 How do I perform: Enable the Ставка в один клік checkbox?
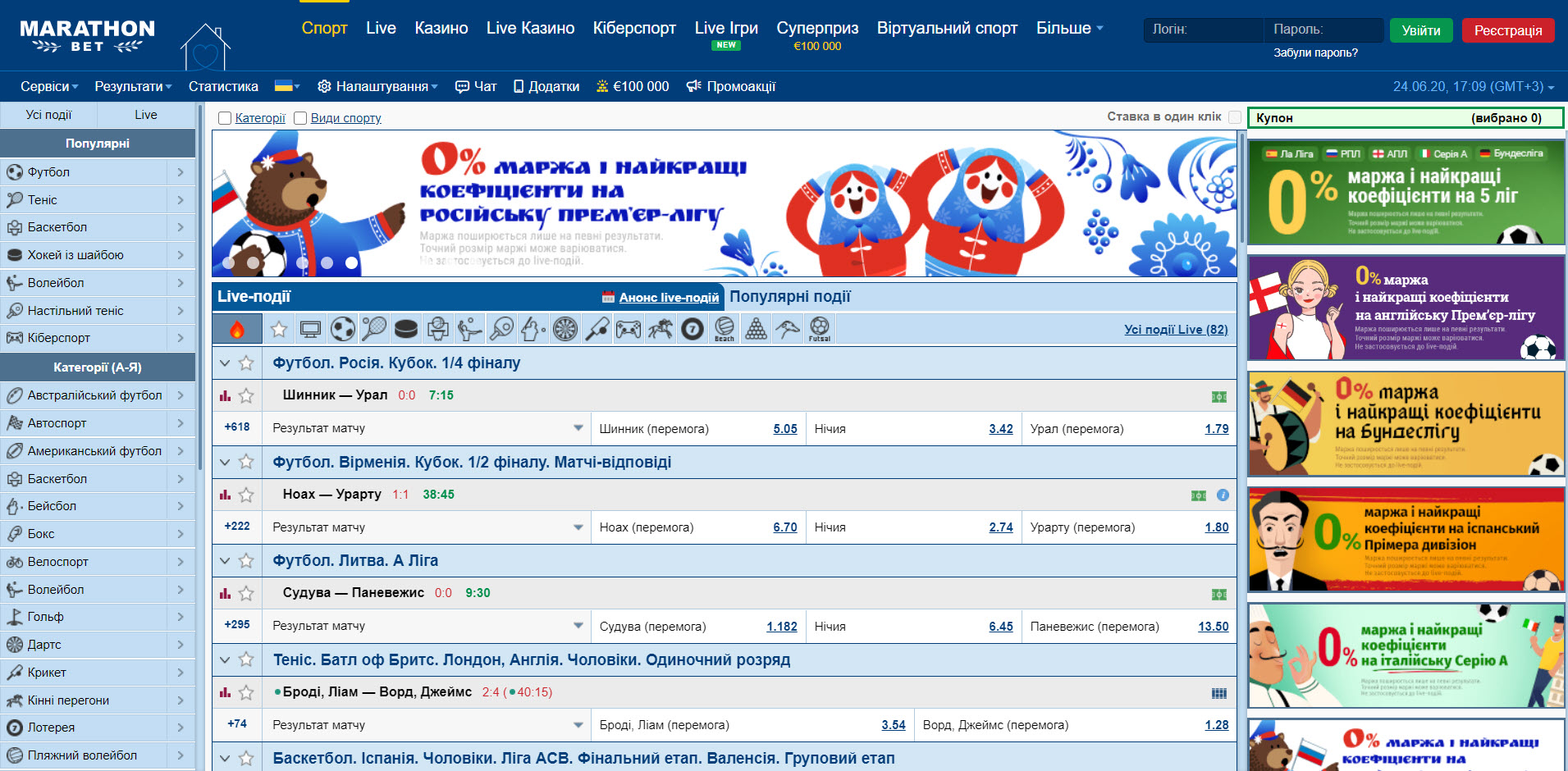tap(1235, 117)
